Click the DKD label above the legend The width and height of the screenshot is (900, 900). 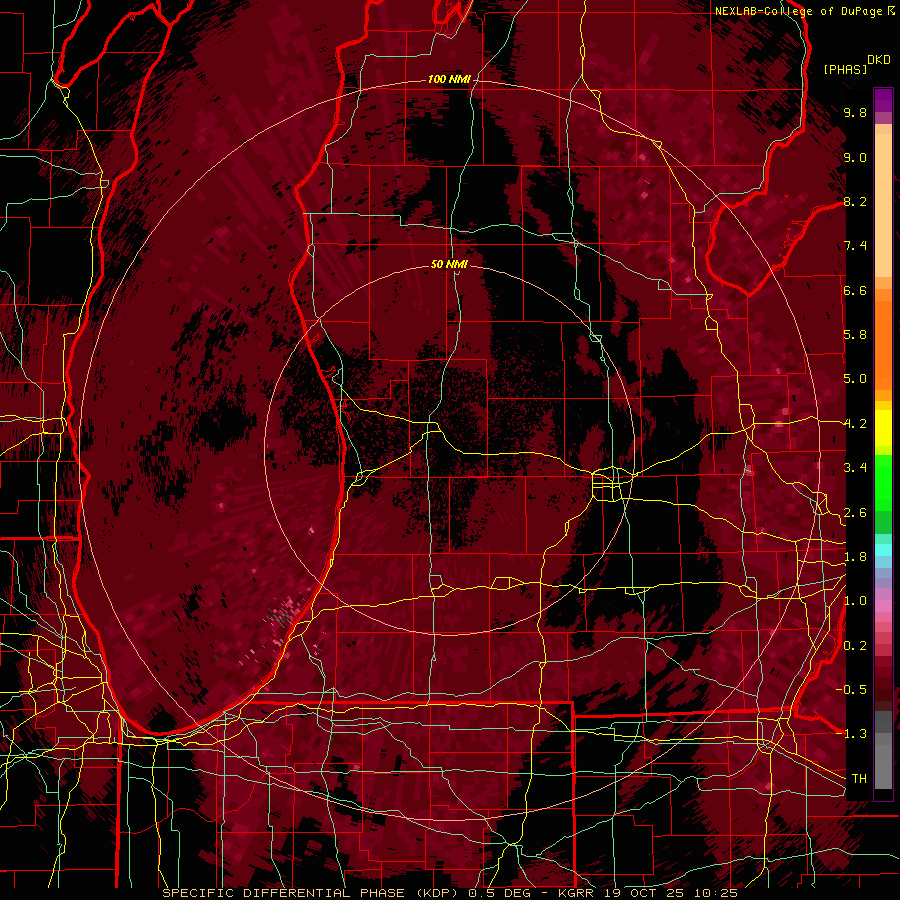[879, 60]
